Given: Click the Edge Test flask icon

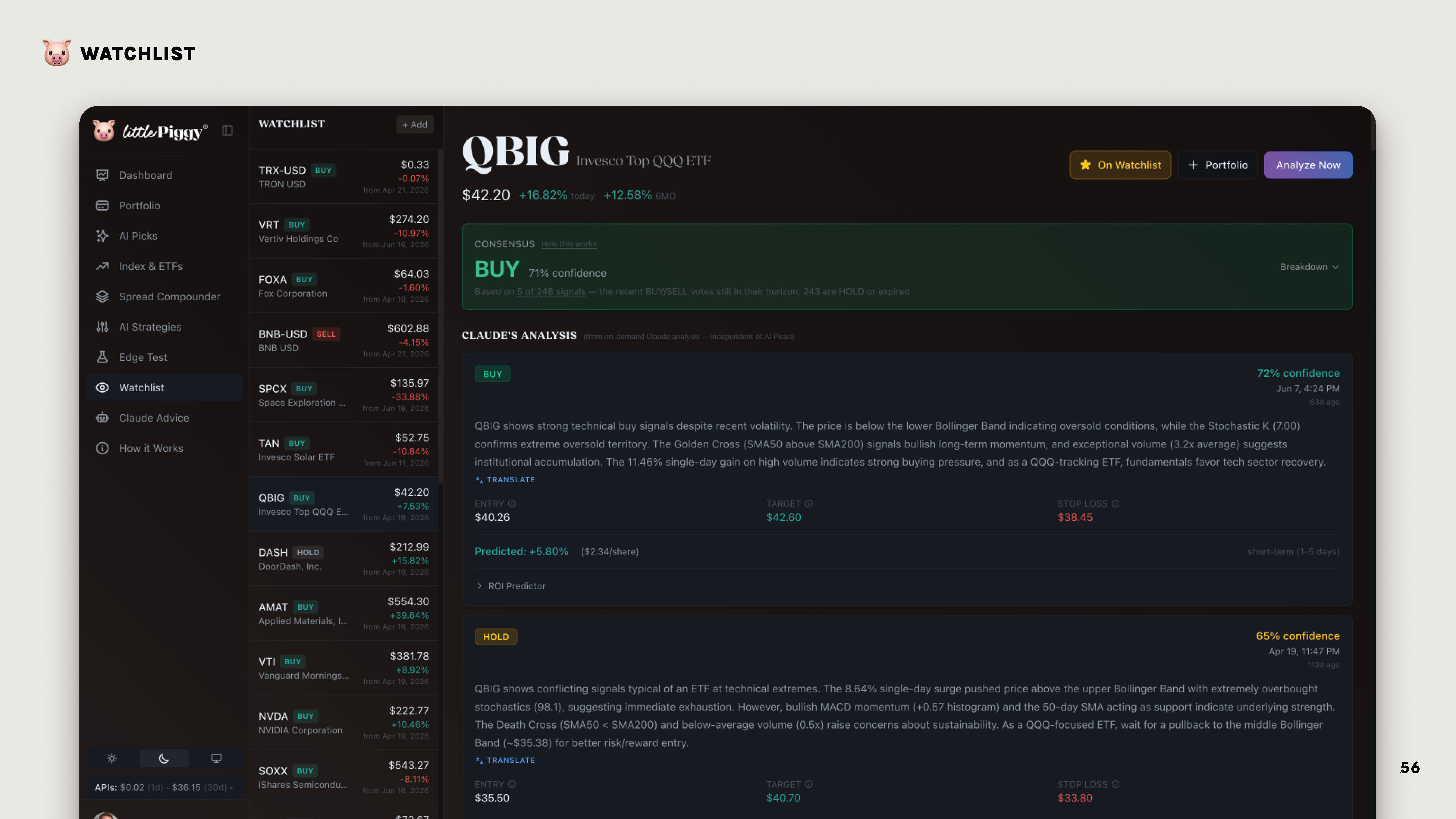Looking at the screenshot, I should (x=102, y=357).
